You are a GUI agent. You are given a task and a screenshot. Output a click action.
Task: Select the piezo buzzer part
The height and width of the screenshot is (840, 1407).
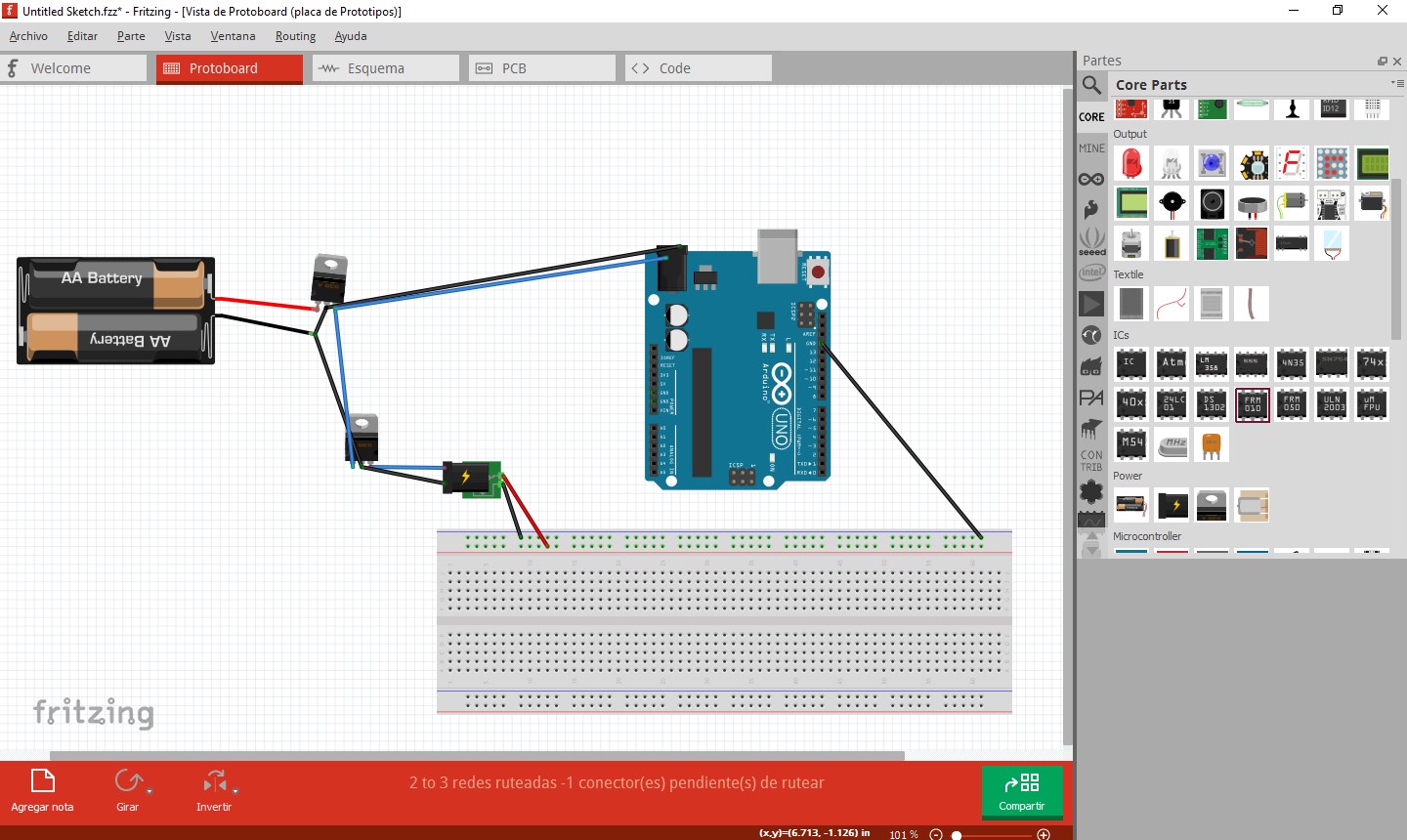(x=1172, y=203)
